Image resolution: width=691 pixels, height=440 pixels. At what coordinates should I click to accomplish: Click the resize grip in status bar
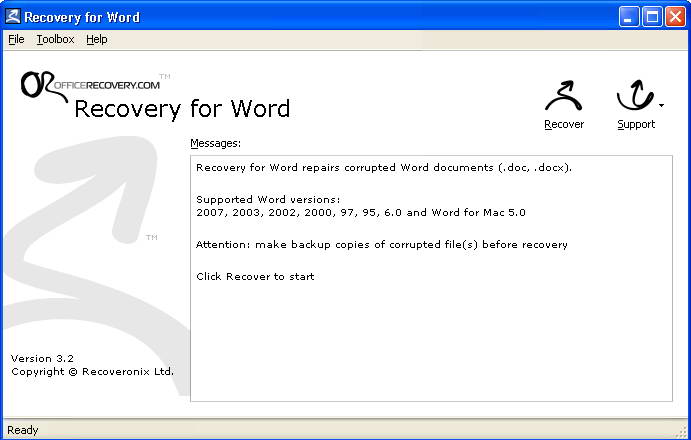681,431
